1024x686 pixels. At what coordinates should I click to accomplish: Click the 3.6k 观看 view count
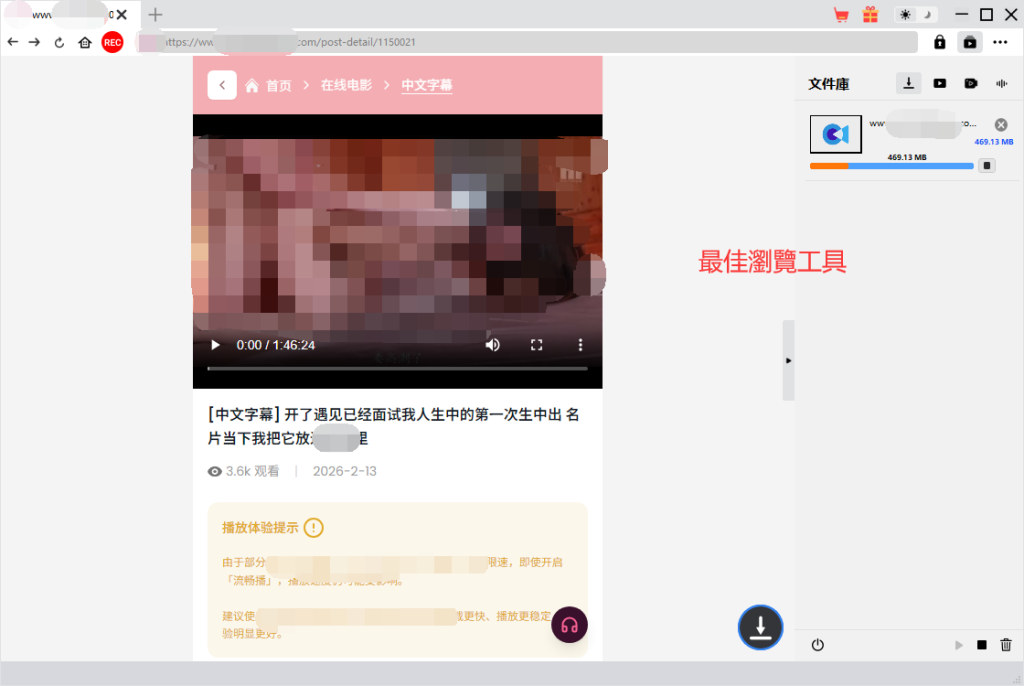click(x=244, y=471)
